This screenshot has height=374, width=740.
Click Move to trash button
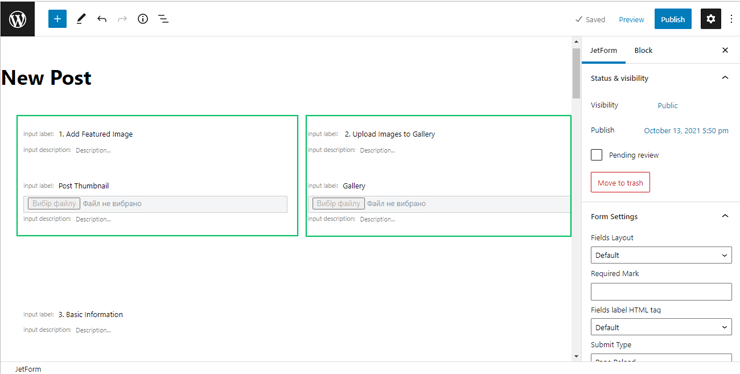coord(620,182)
